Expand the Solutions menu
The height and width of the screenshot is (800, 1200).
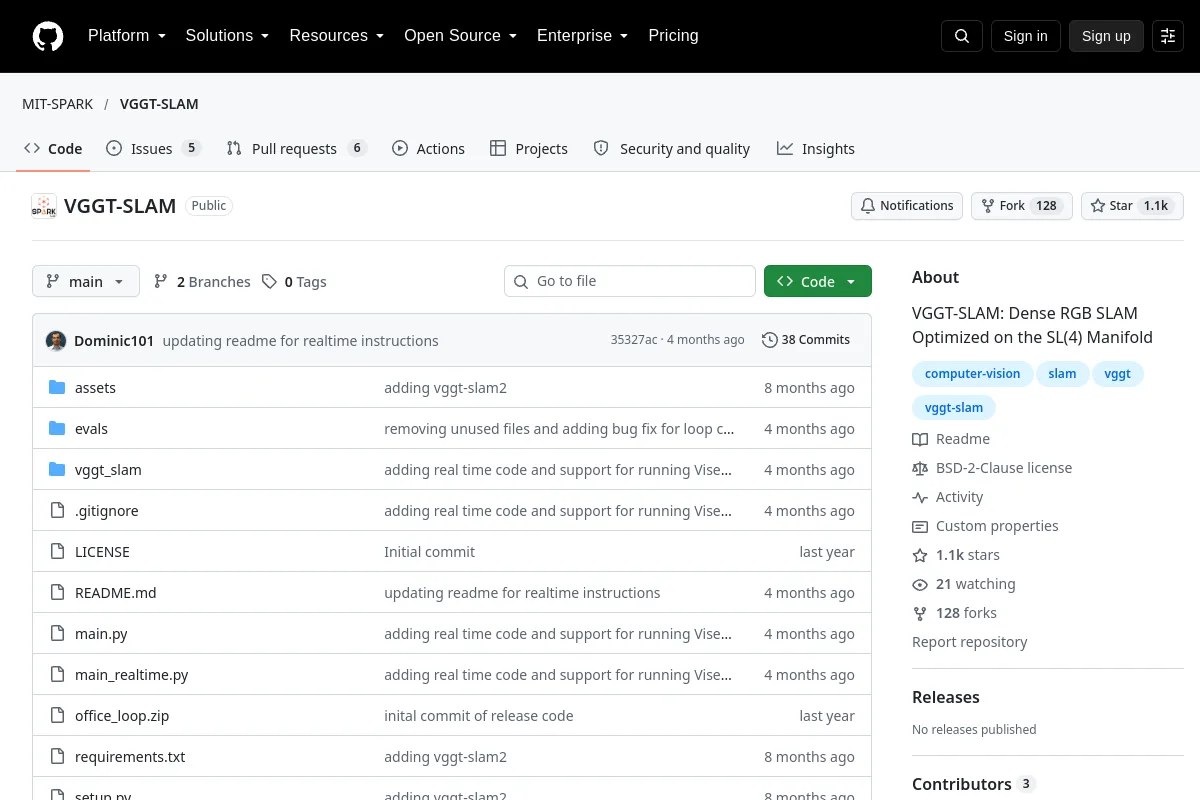point(227,36)
